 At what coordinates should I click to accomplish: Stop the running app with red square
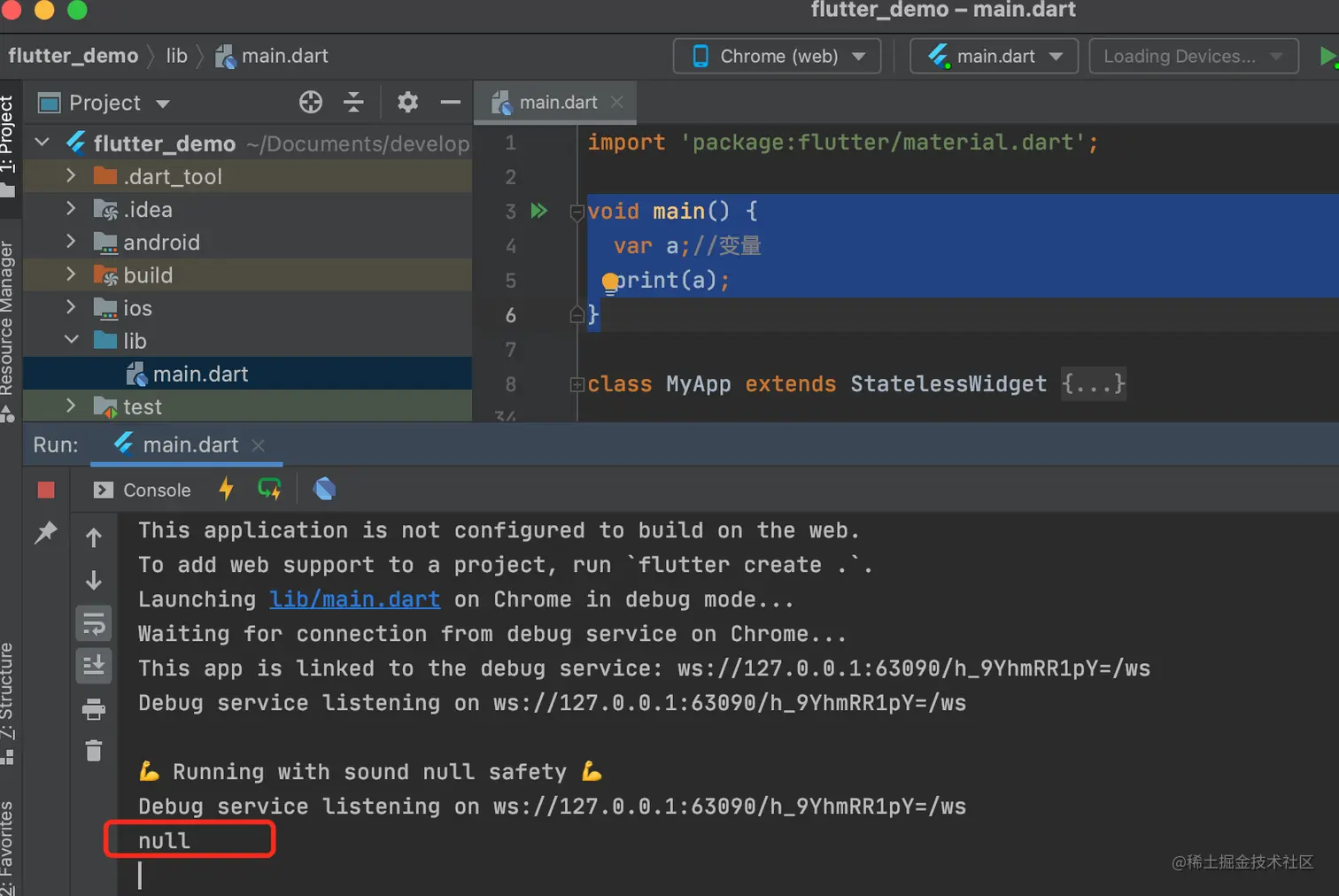46,490
